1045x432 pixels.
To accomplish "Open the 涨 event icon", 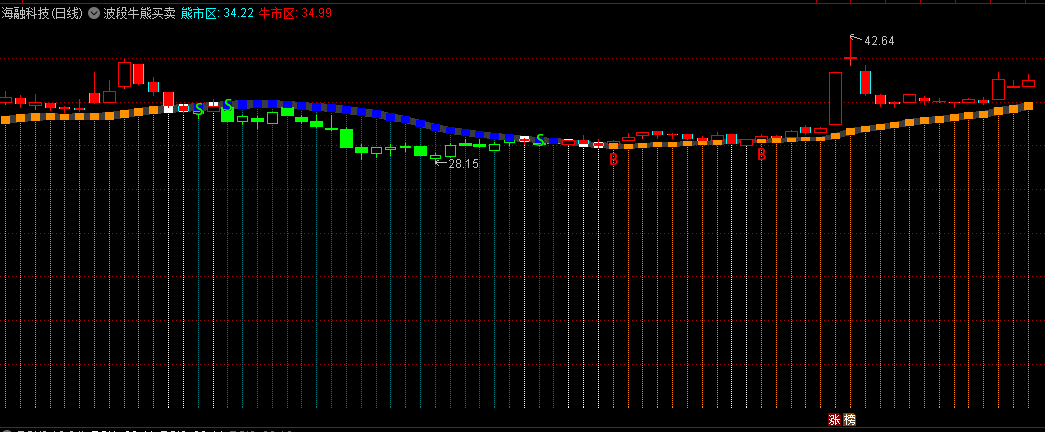I will [x=834, y=419].
